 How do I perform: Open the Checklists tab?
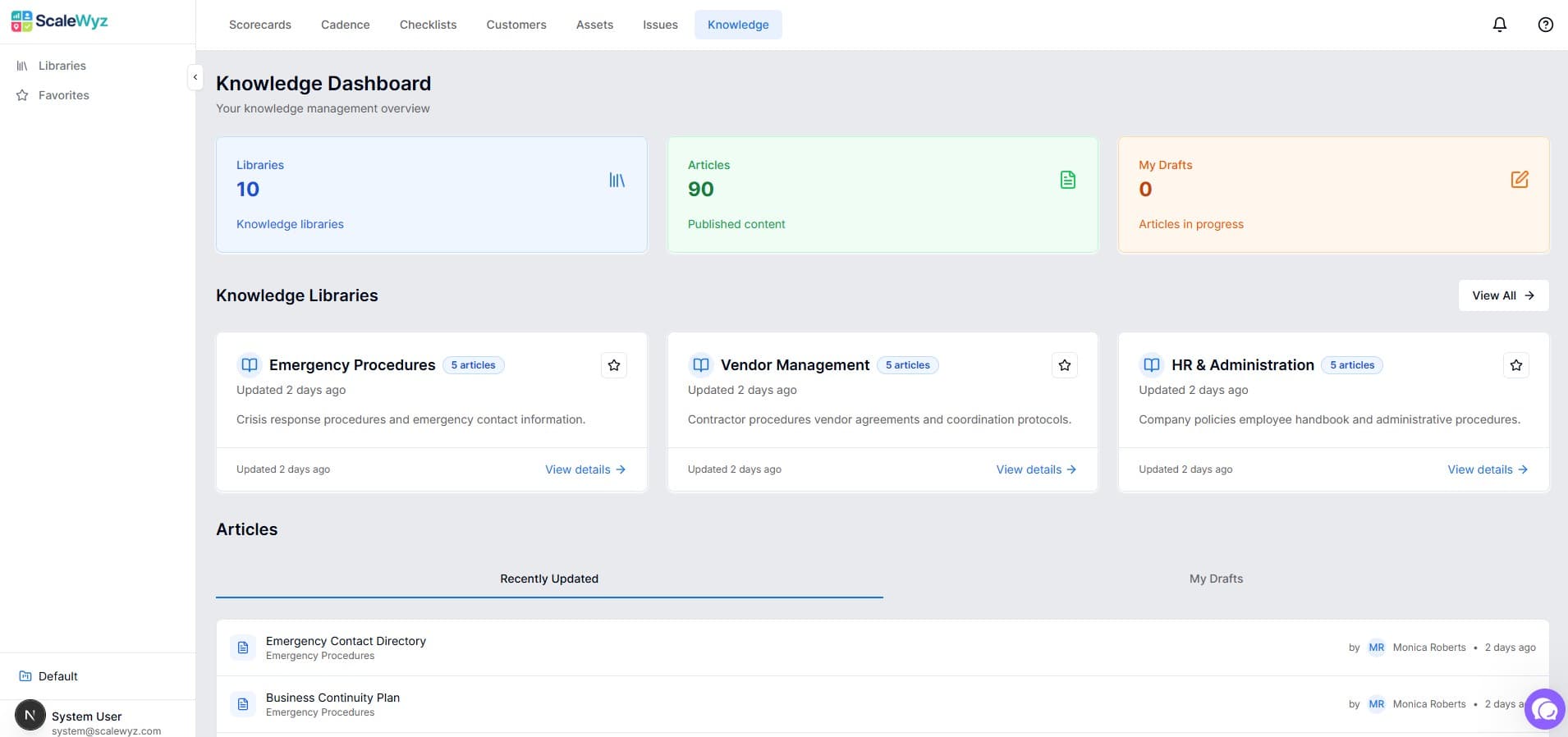[429, 25]
